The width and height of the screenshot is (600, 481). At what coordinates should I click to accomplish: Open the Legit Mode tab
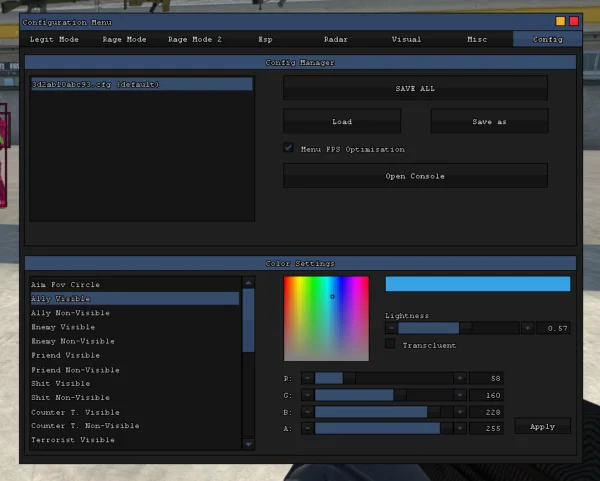[x=54, y=39]
